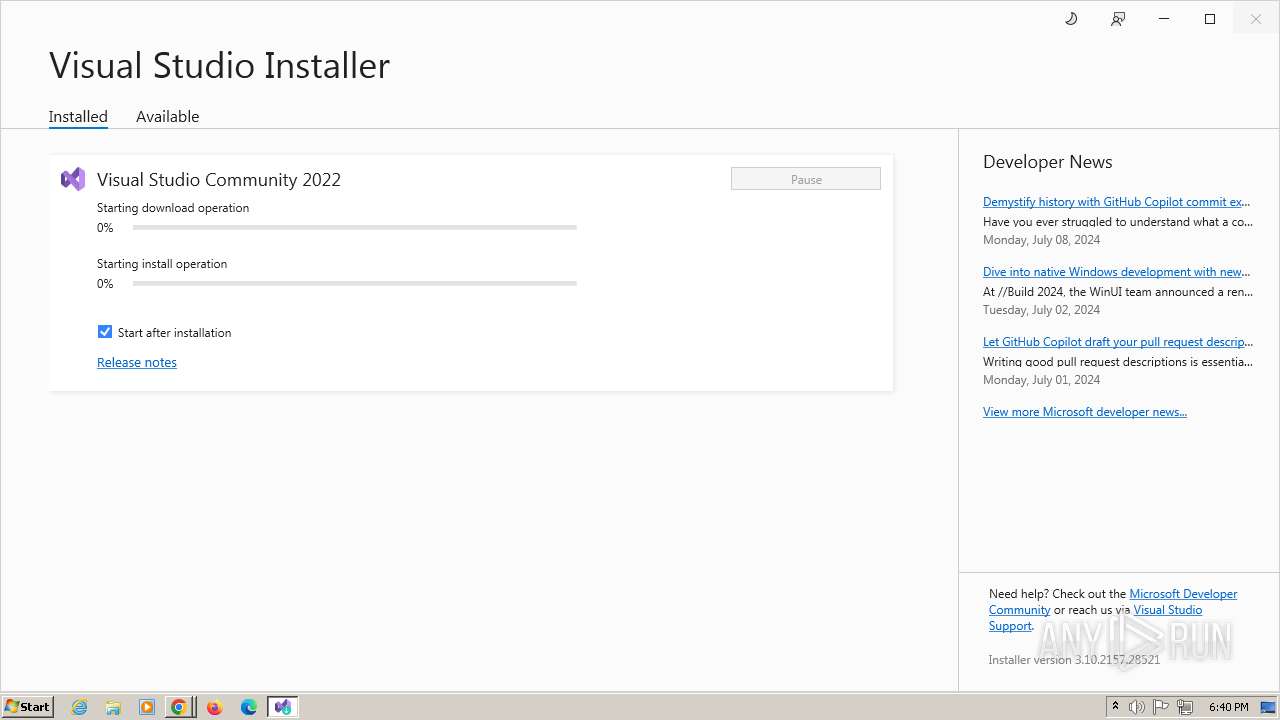Launch Microsoft Edge from the taskbar
This screenshot has height=720, width=1280.
tap(249, 707)
